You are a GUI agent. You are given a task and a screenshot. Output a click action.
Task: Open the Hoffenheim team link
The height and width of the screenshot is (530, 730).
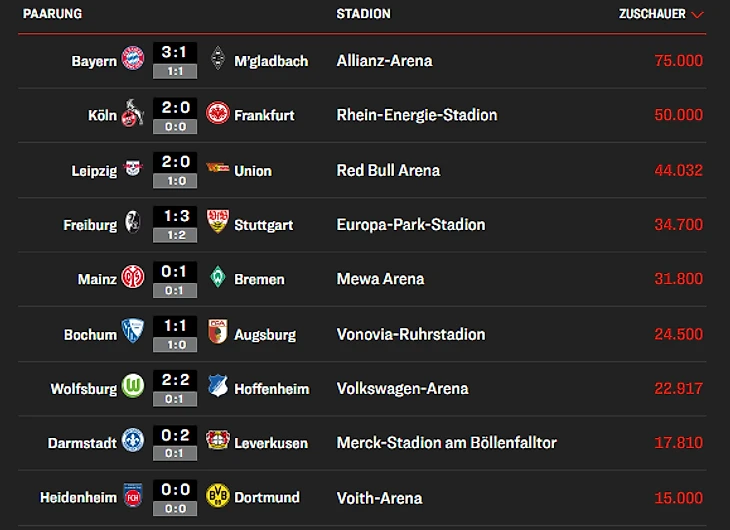[x=271, y=389]
